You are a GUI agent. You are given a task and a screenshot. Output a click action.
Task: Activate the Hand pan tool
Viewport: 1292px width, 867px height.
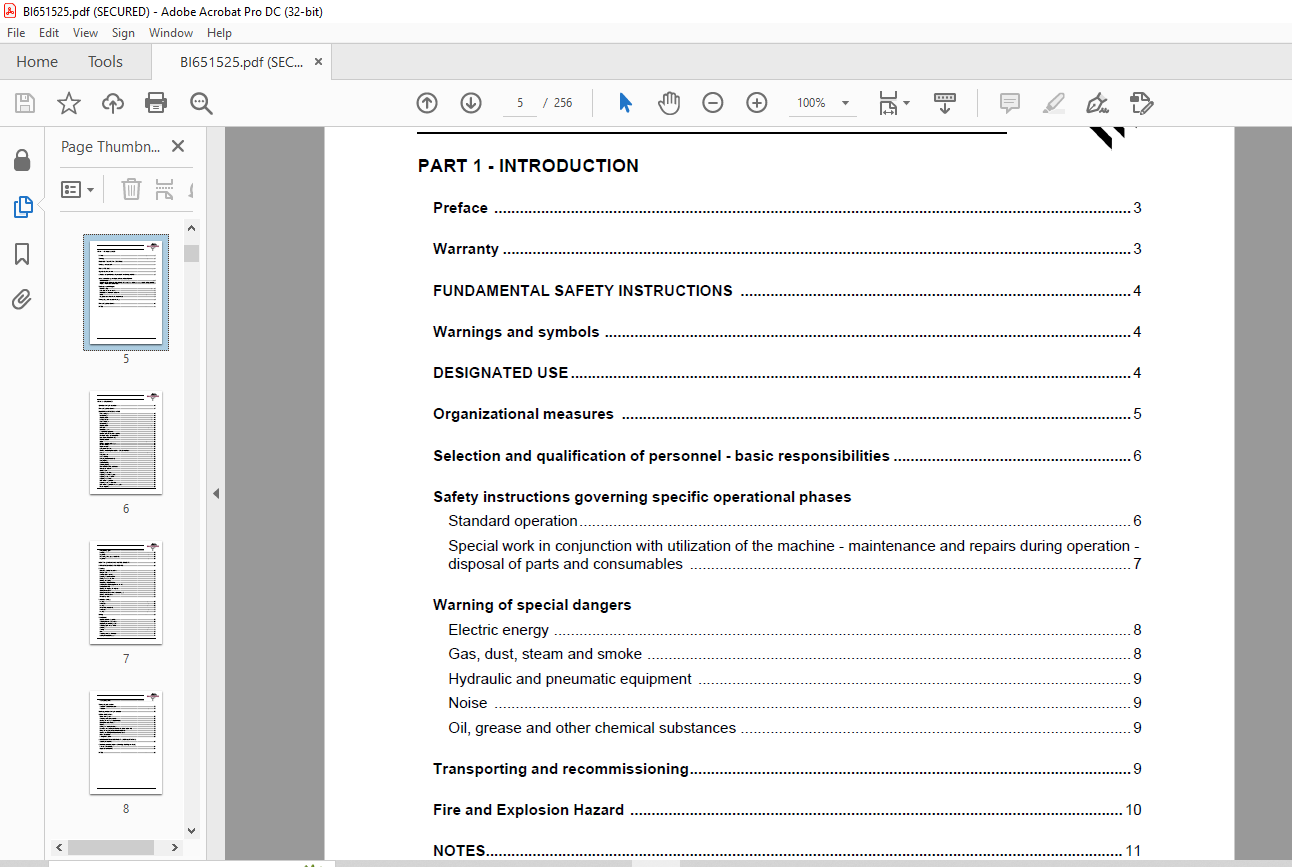click(x=669, y=103)
